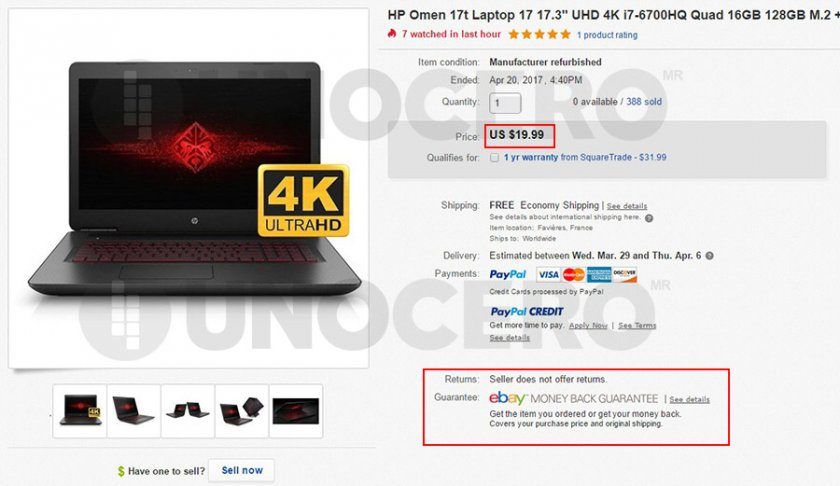Viewport: 840px width, 486px height.
Task: Open the 1 product rating link
Action: [607, 35]
